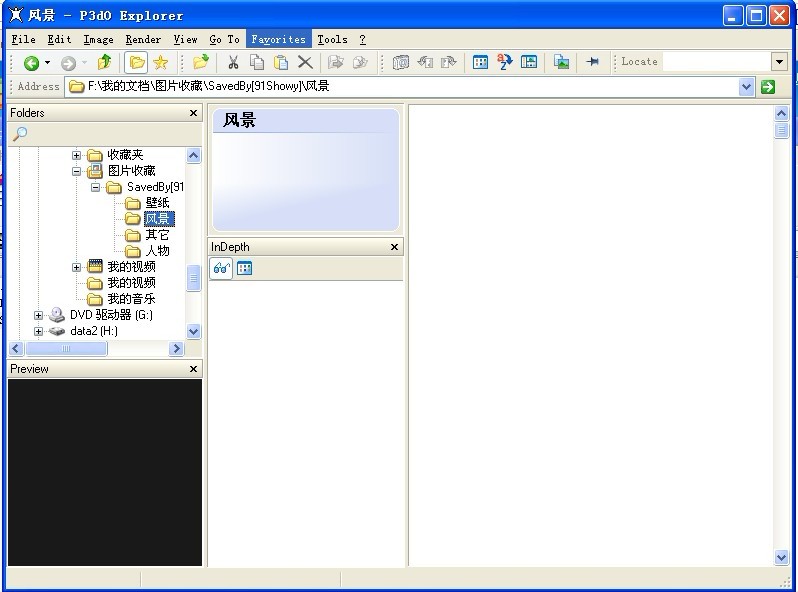The image size is (798, 592).
Task: Open the Address bar dropdown
Action: 746,87
